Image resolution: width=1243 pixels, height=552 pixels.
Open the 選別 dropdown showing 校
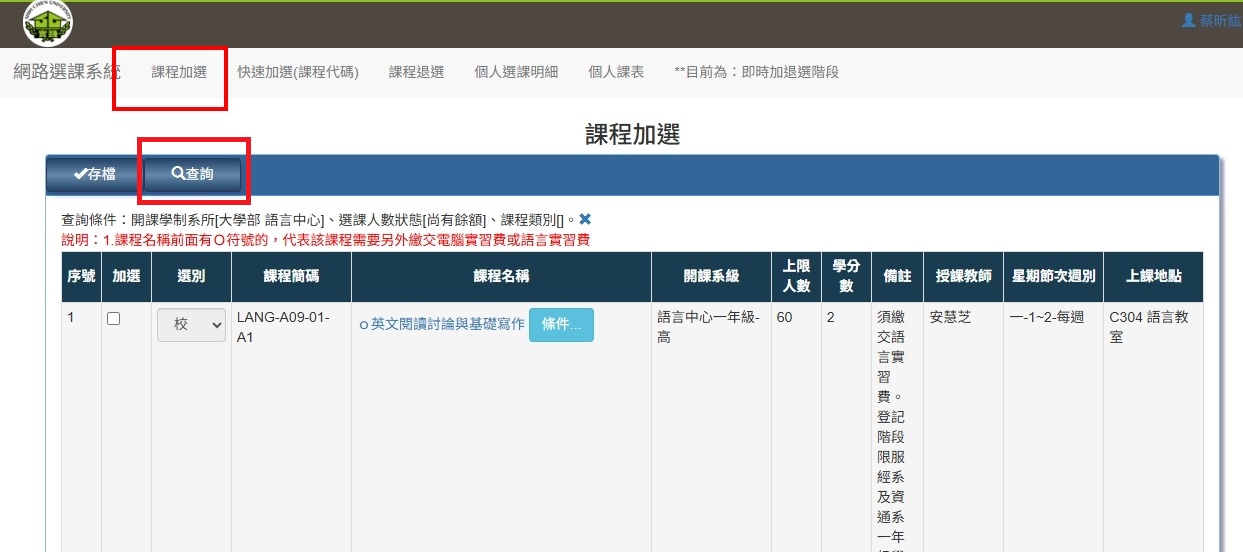click(x=191, y=325)
